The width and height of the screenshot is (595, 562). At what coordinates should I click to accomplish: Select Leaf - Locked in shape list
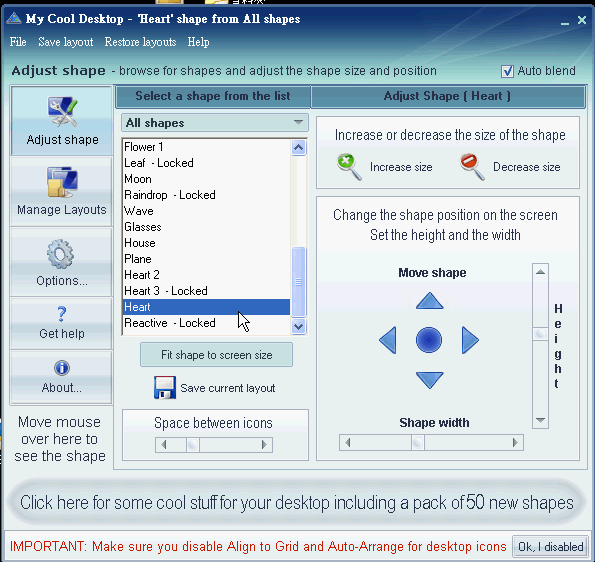tap(206, 163)
